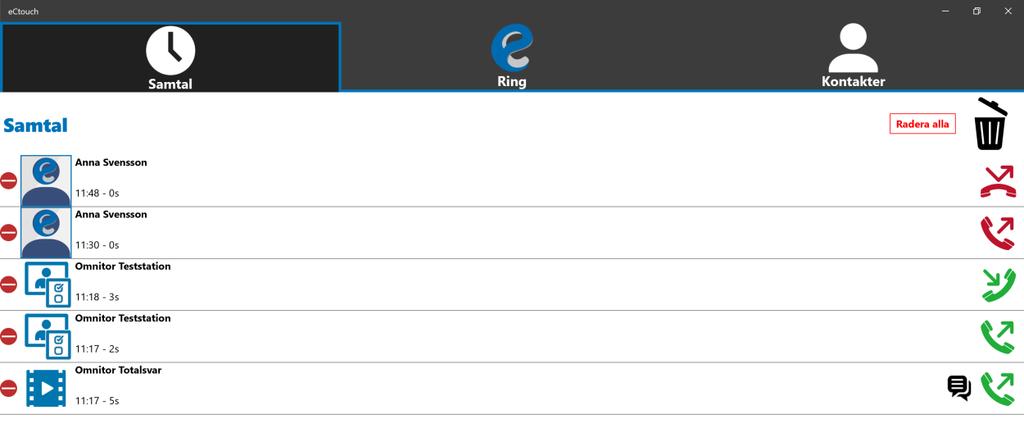Remove the 11:48 Anna Svensson entry with the red minus

8,181
